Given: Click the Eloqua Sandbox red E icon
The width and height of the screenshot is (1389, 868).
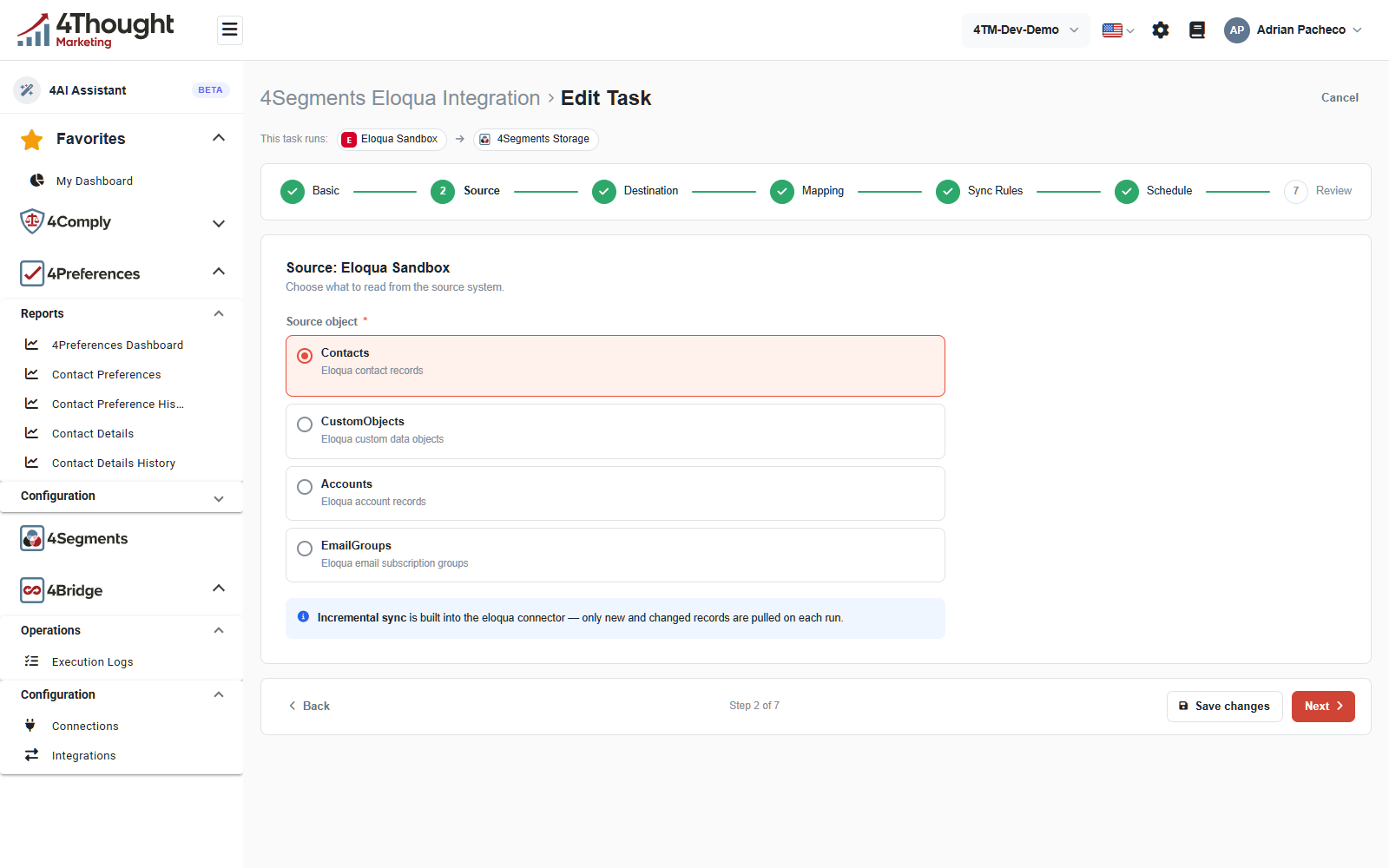Looking at the screenshot, I should point(349,140).
